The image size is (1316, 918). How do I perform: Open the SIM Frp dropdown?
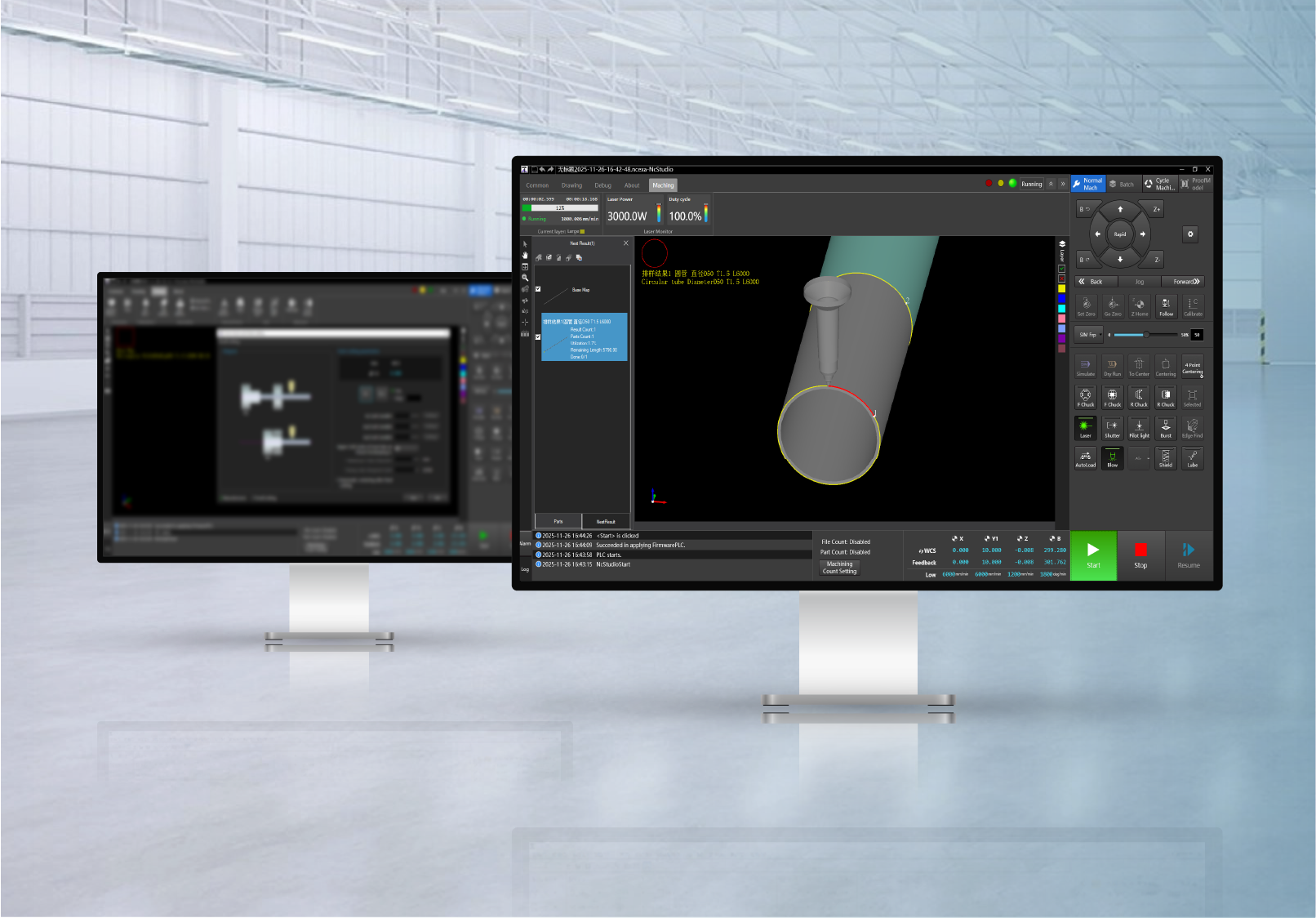point(1090,335)
